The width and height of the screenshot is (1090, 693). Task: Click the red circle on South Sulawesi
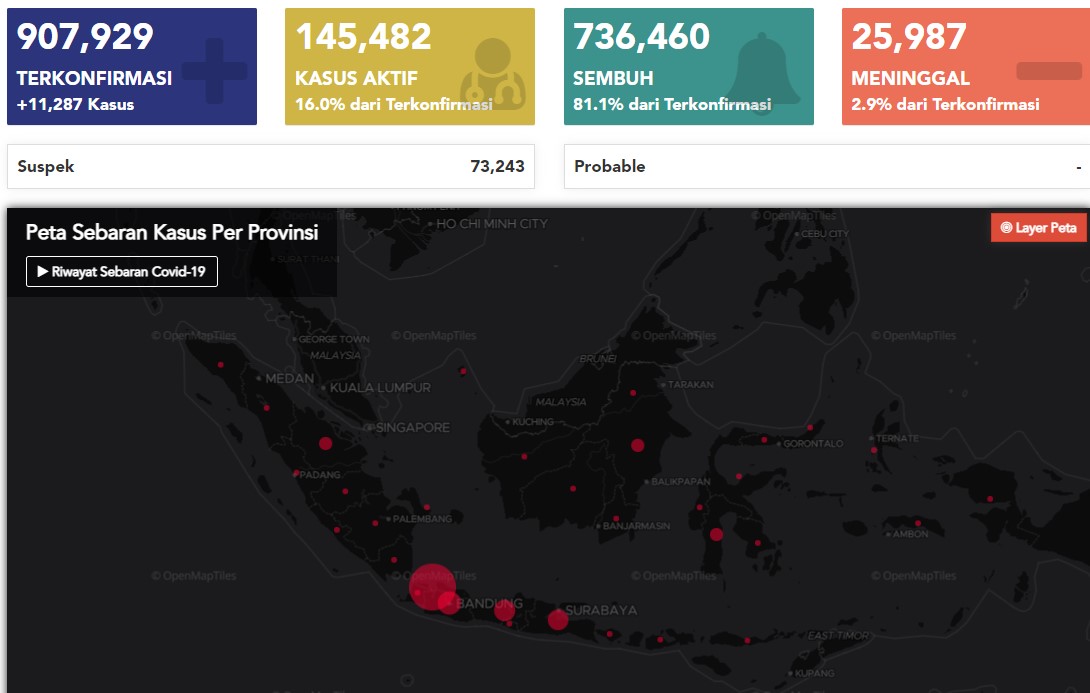pos(717,535)
